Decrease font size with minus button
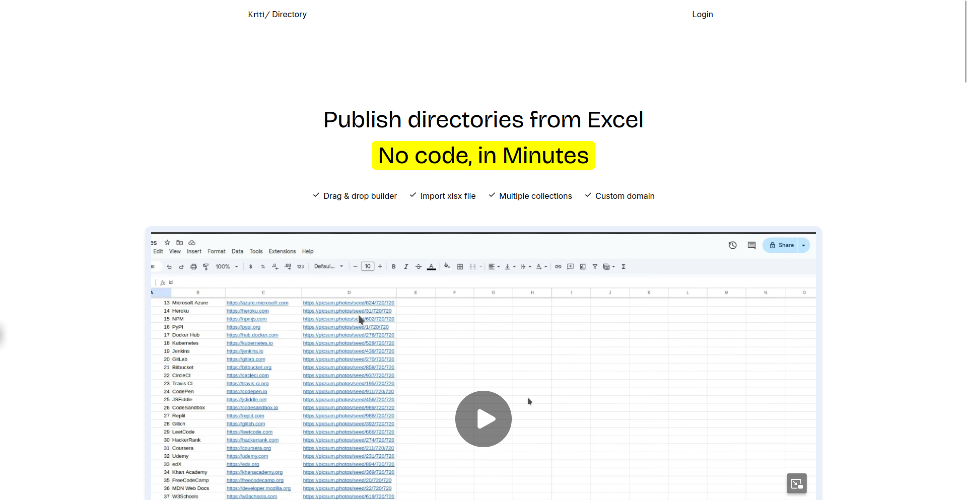967x500 pixels. [356, 267]
